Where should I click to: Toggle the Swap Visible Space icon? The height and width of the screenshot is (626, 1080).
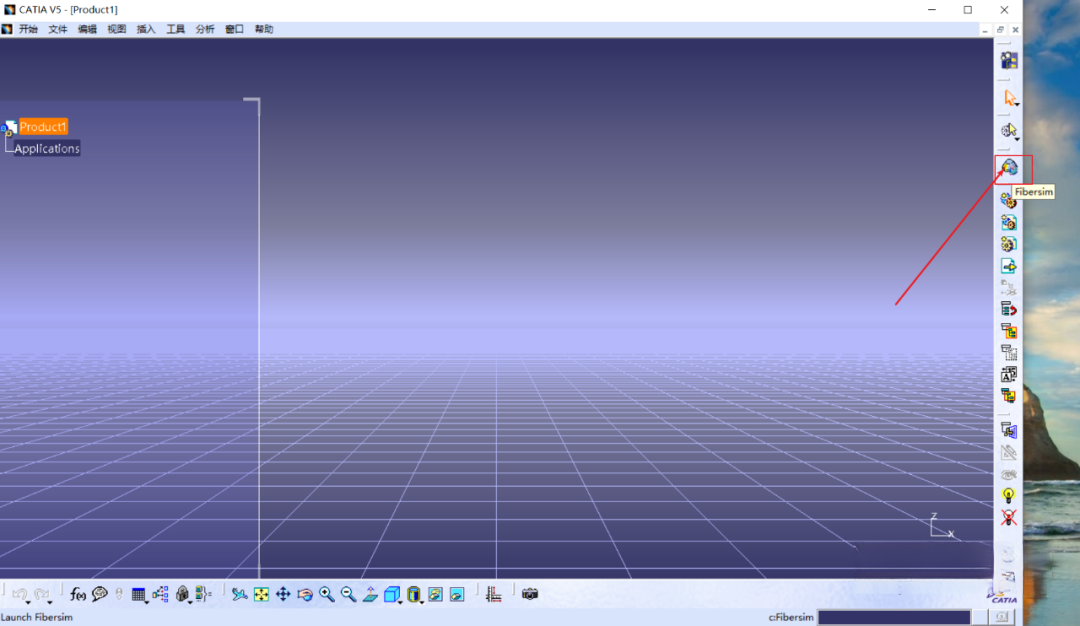(457, 594)
